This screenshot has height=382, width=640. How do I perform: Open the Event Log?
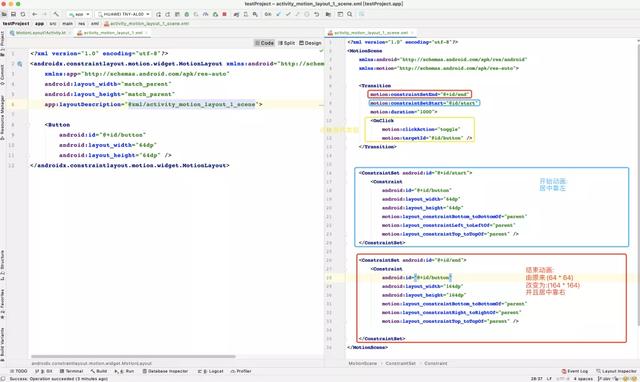tap(575, 371)
